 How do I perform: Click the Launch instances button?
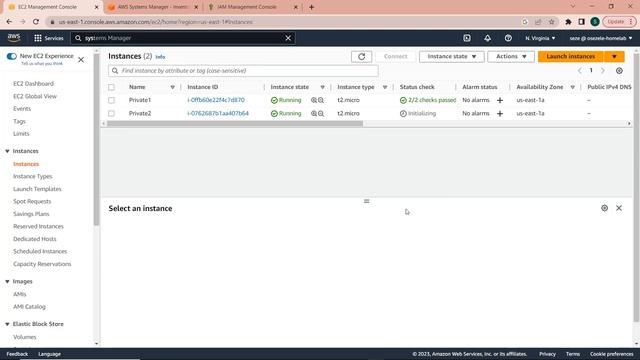coord(571,56)
